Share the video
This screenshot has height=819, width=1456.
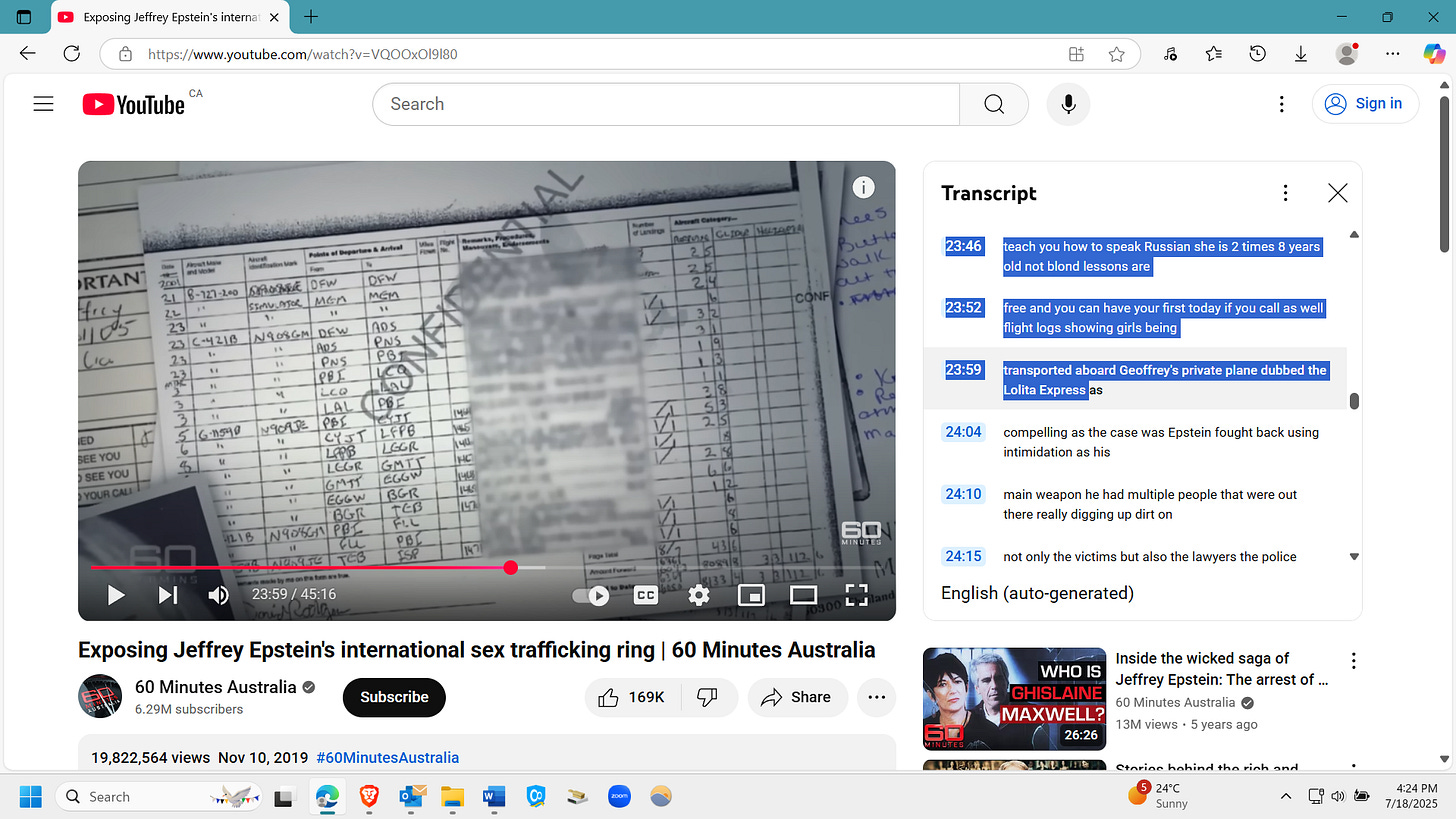pos(797,697)
